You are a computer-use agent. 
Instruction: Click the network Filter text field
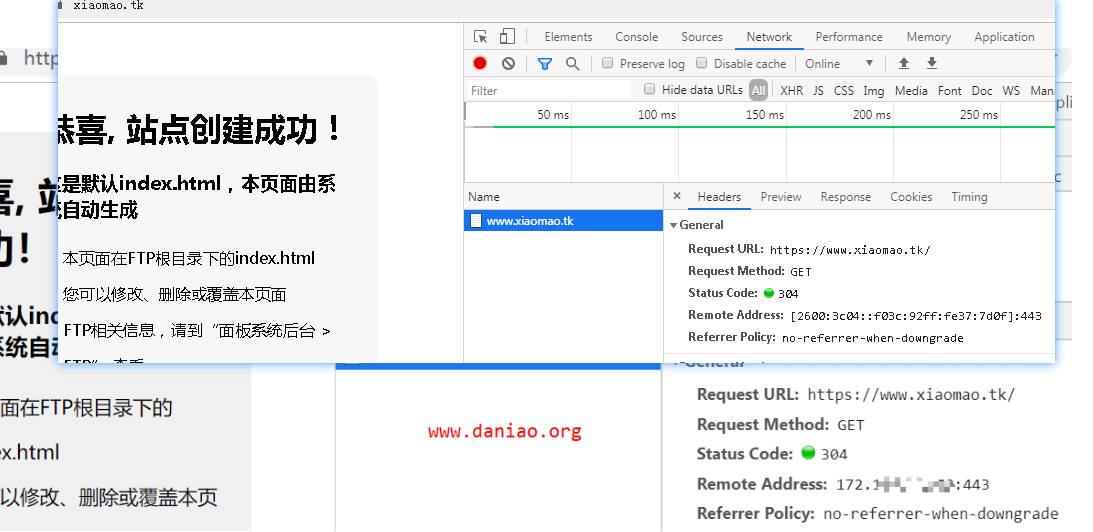tap(549, 91)
